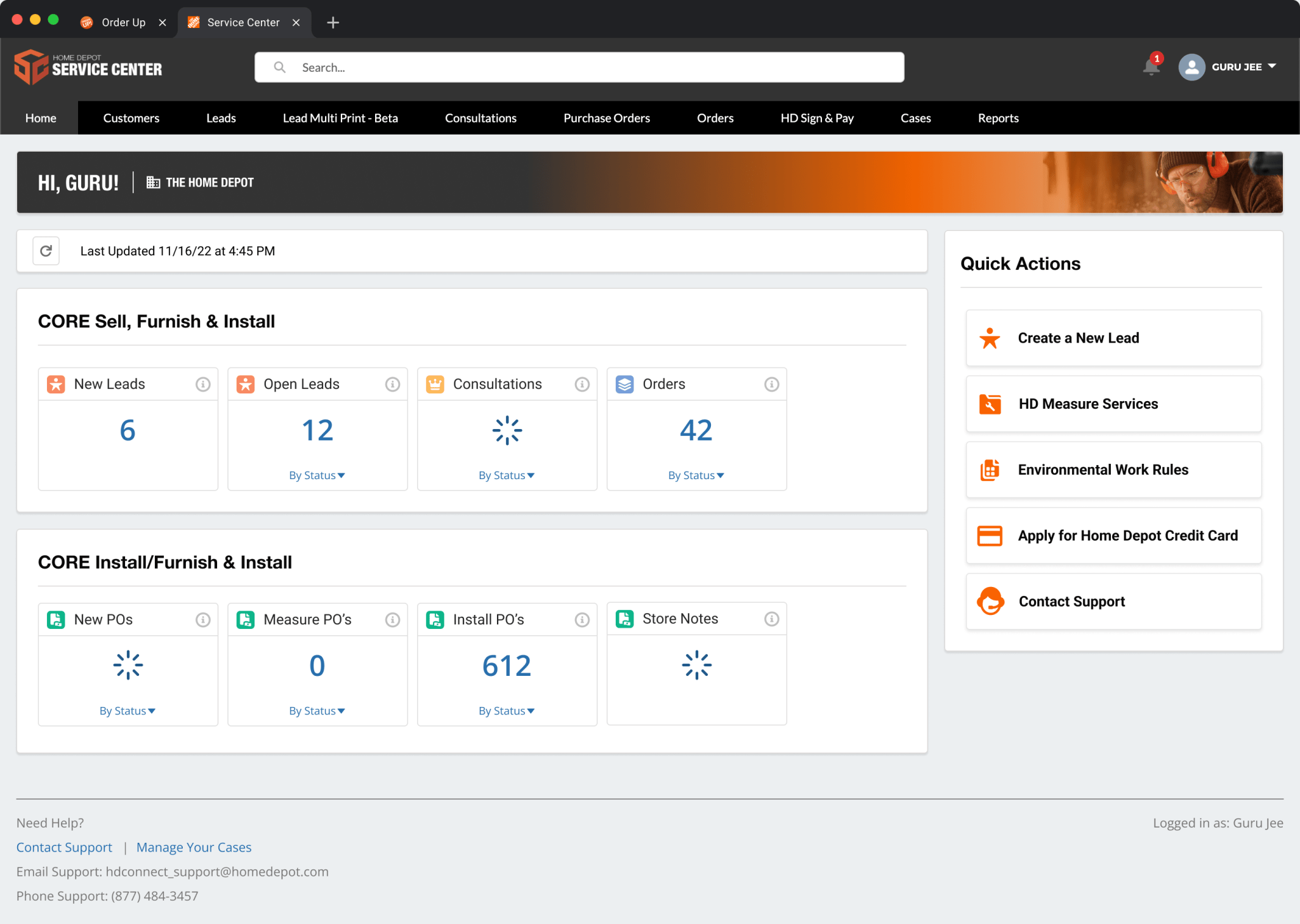Open the Leads nav item
The image size is (1300, 924).
[x=221, y=118]
